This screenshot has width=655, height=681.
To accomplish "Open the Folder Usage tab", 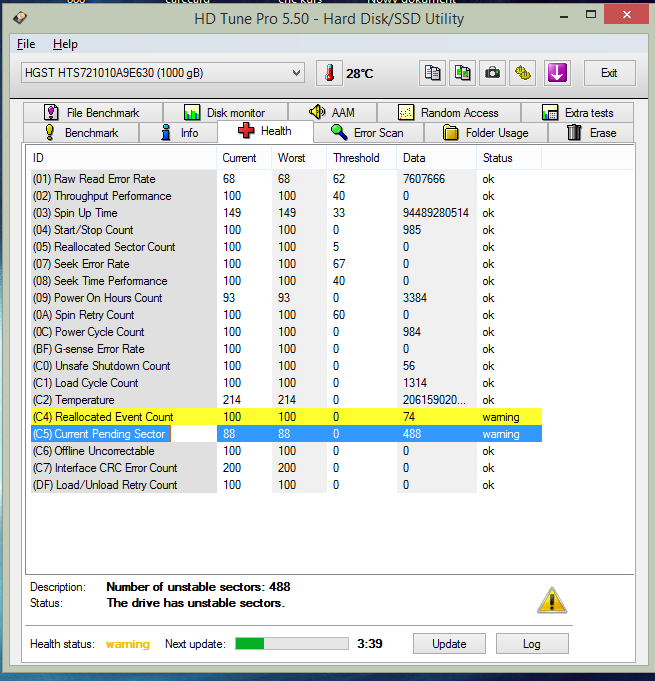I will coord(486,132).
